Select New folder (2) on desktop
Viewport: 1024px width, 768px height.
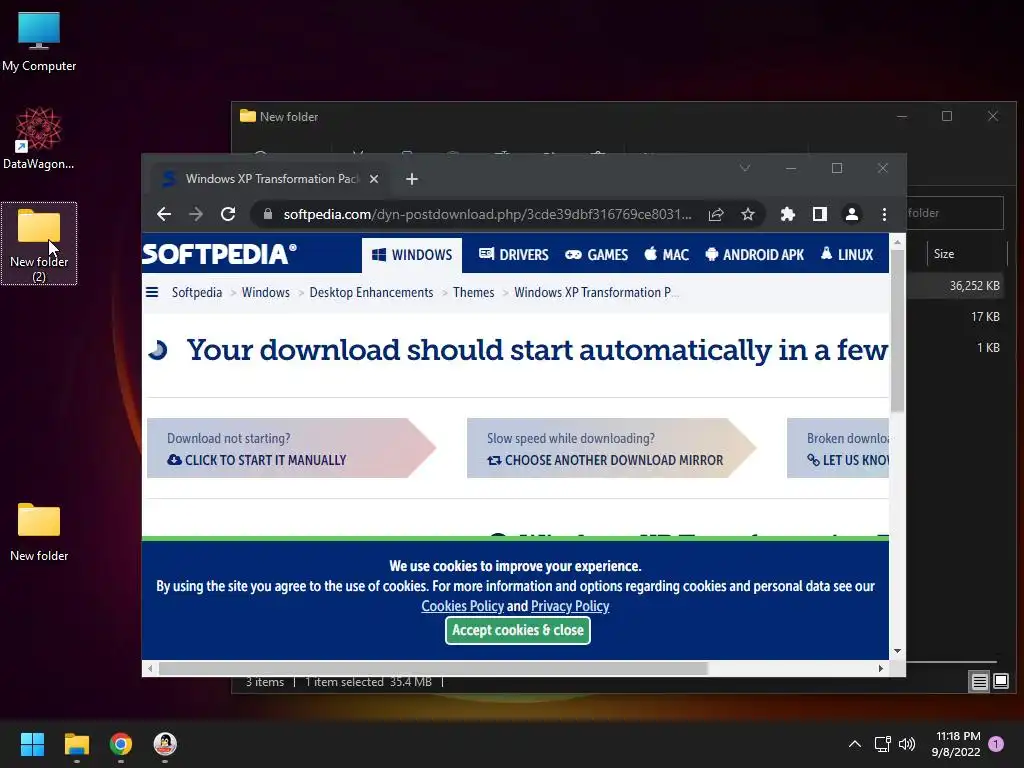pos(39,244)
